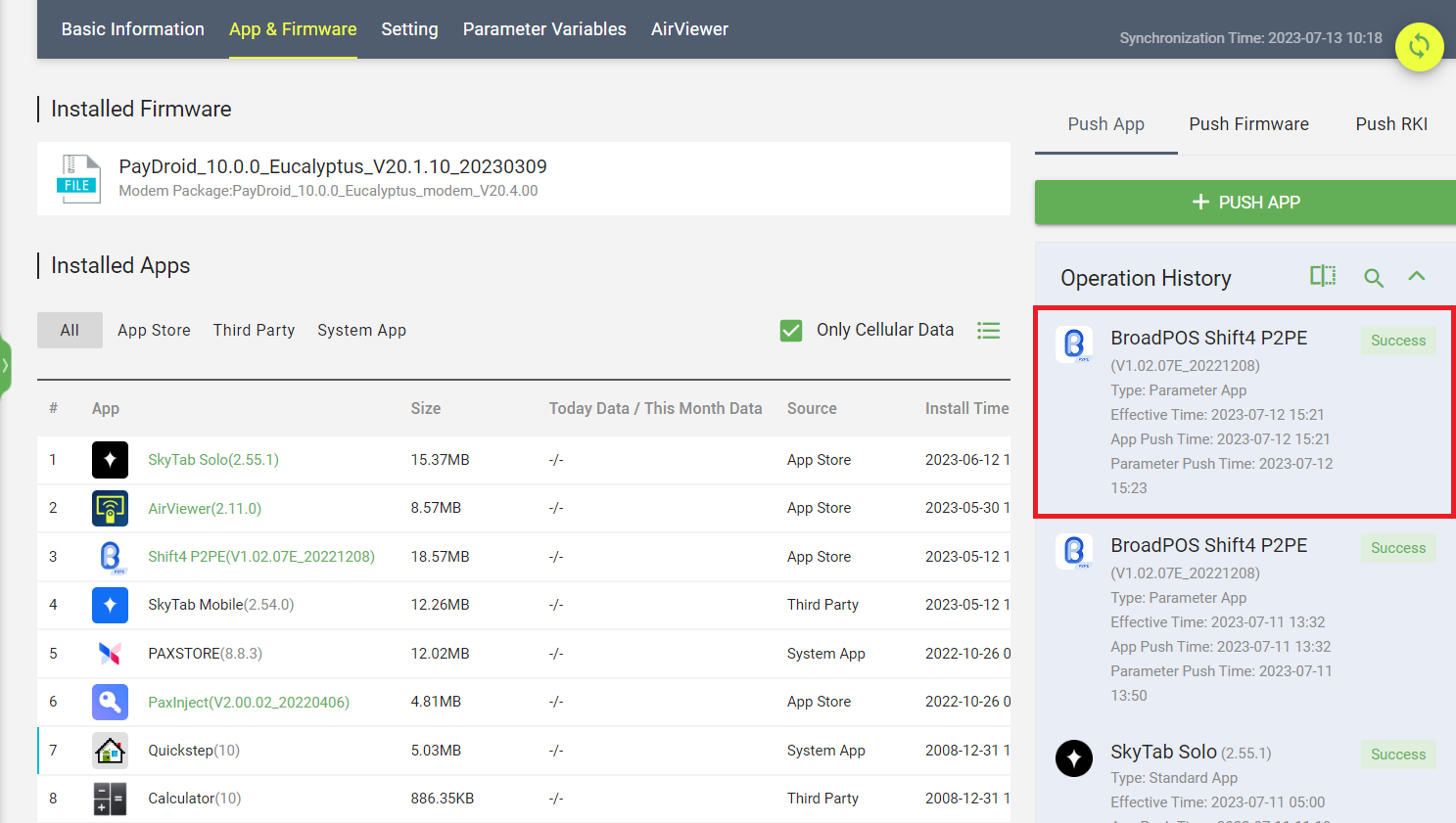Viewport: 1456px width, 823px height.
Task: Click the list view icon beside Only Cellular Data
Action: pyautogui.click(x=988, y=331)
